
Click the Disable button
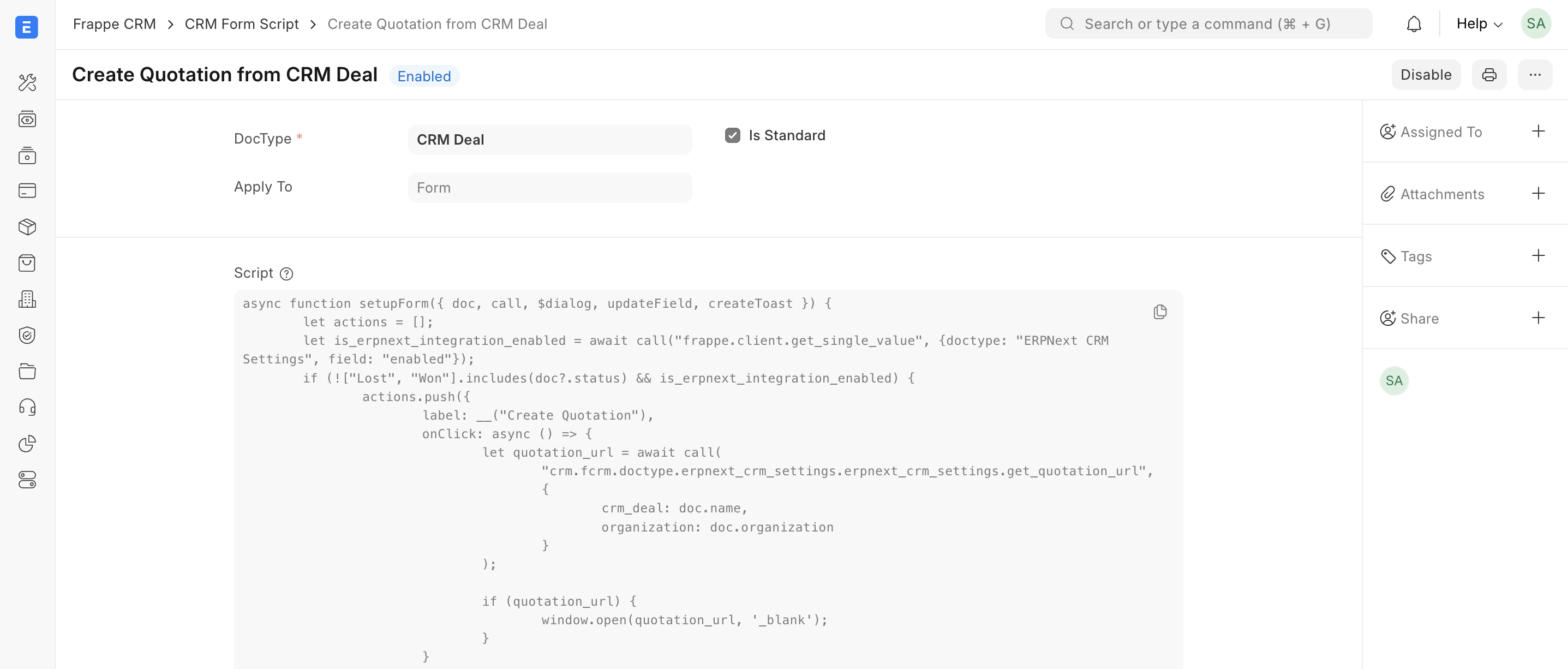point(1426,75)
